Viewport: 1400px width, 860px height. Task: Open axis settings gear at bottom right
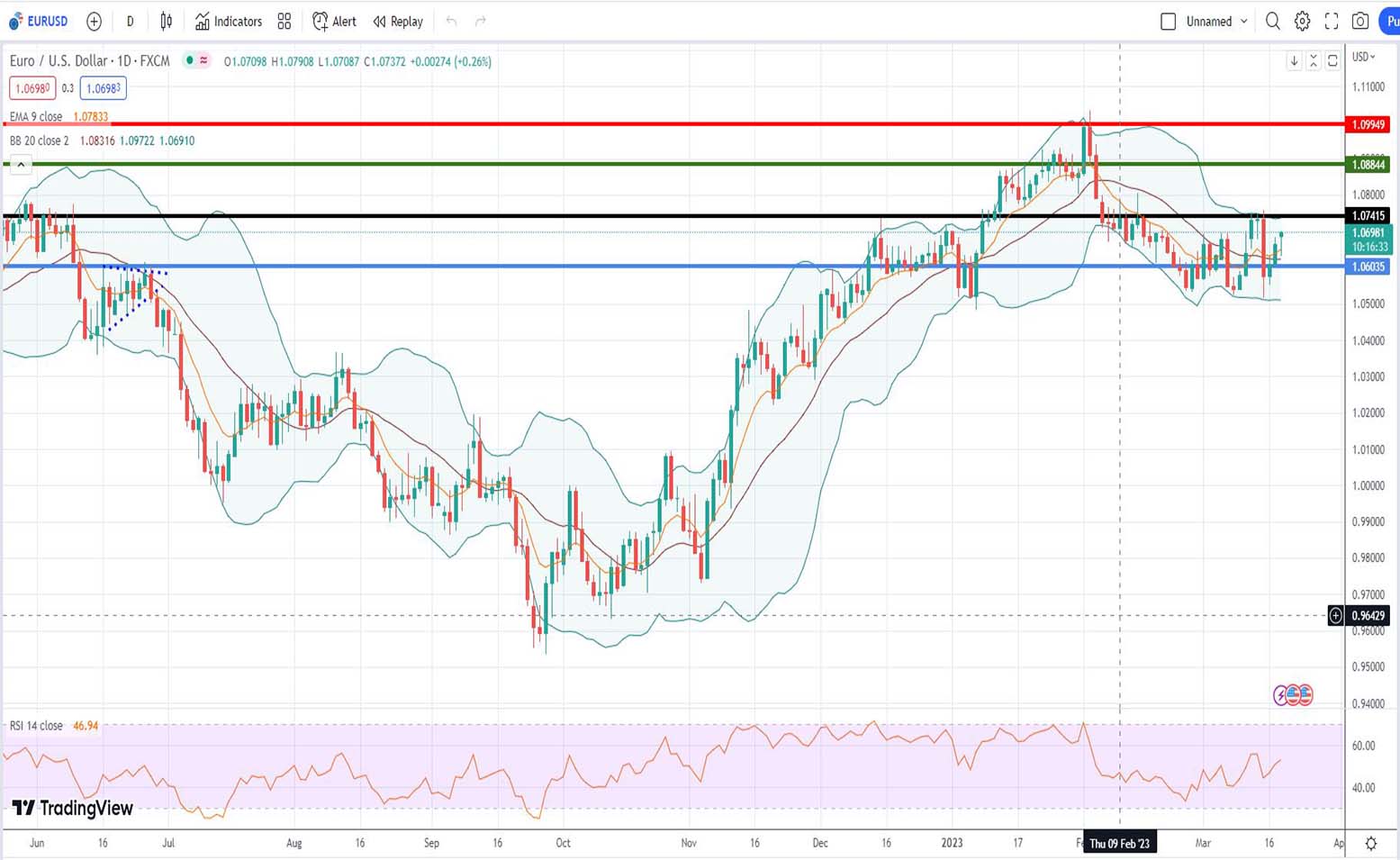point(1370,843)
